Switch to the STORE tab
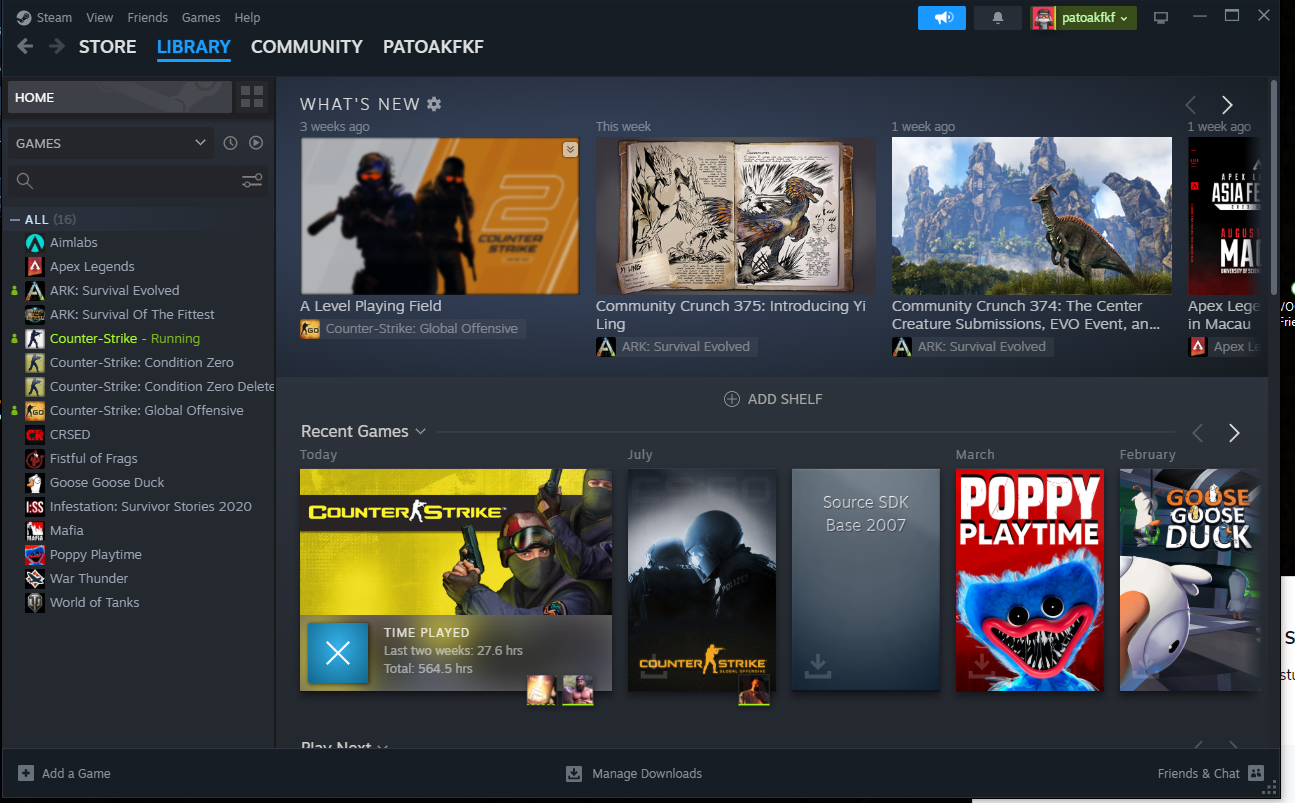 (x=107, y=47)
